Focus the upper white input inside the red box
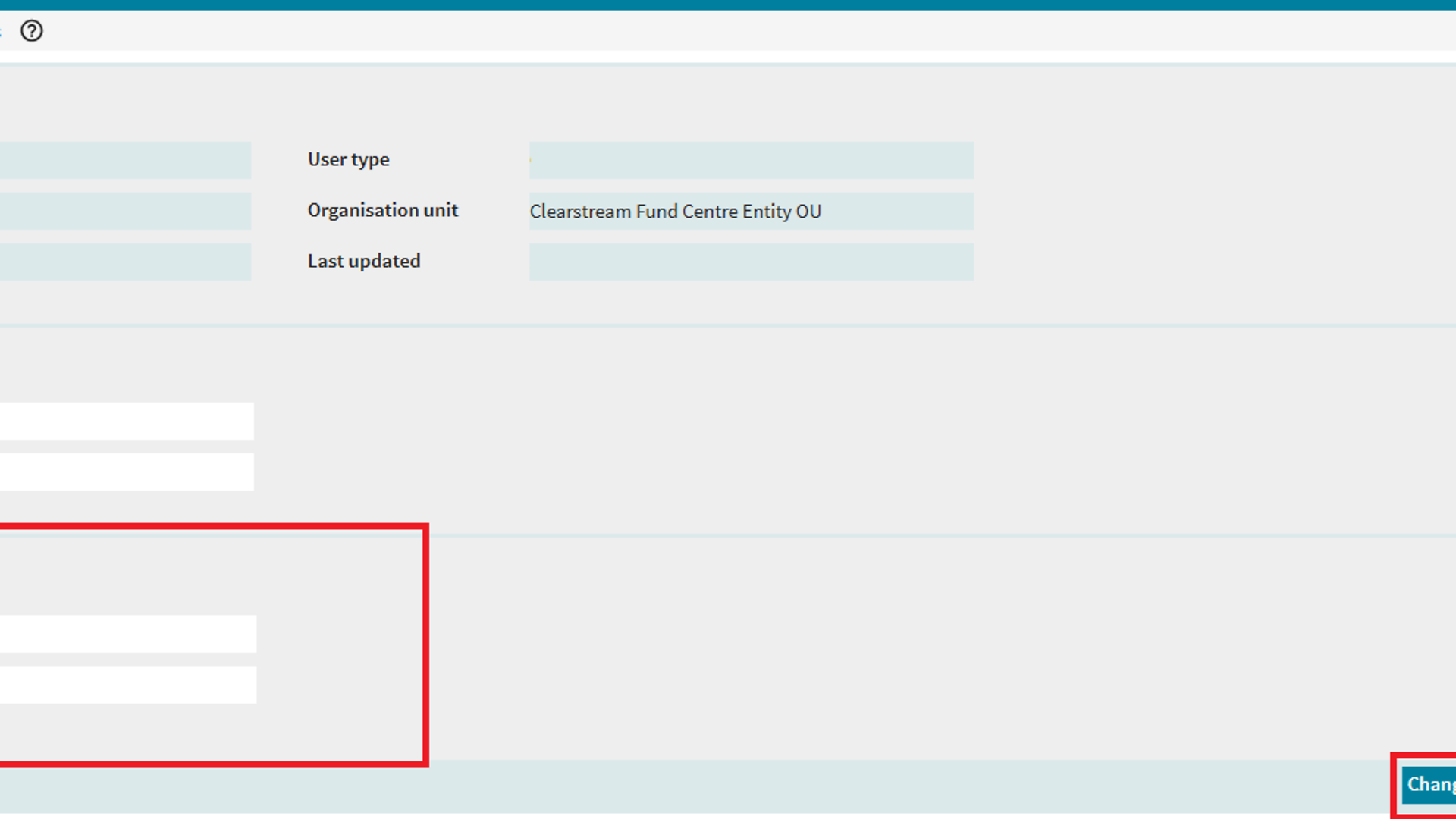 click(x=127, y=634)
